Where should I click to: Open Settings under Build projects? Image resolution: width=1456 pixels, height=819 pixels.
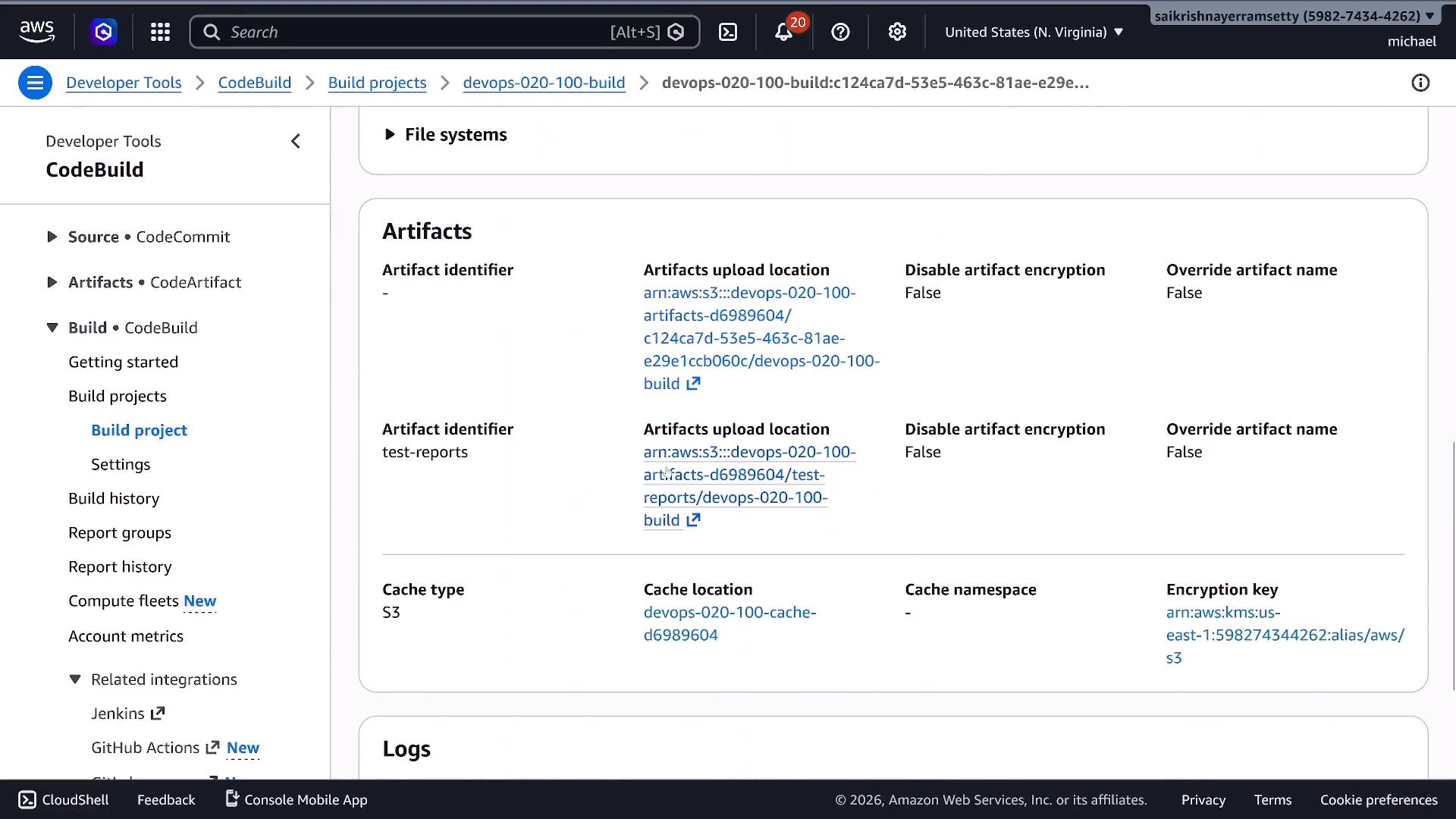[x=121, y=464]
